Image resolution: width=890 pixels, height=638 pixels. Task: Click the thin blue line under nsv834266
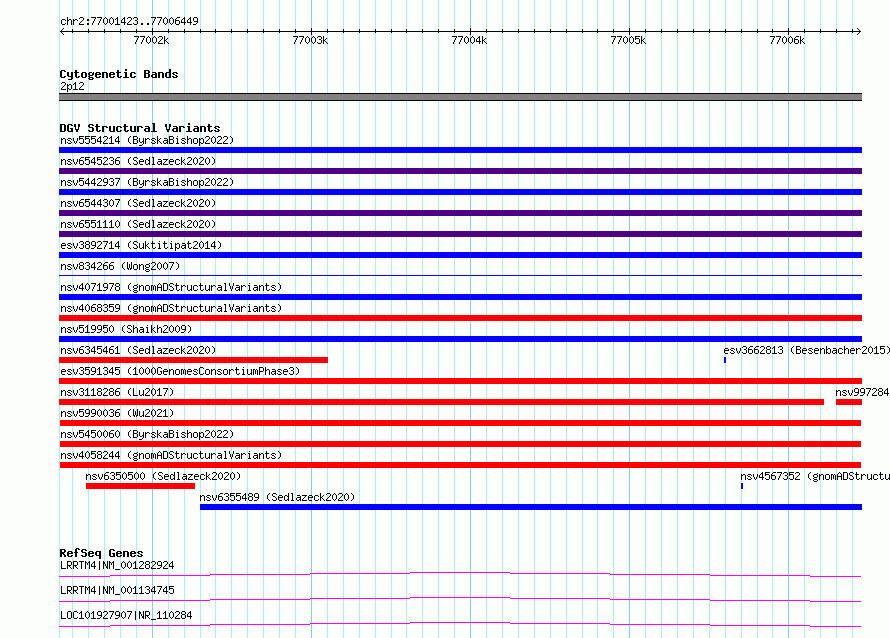tap(460, 275)
